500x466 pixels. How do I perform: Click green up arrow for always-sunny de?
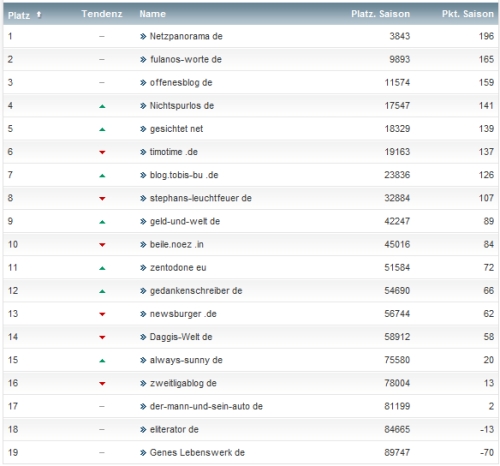102,361
